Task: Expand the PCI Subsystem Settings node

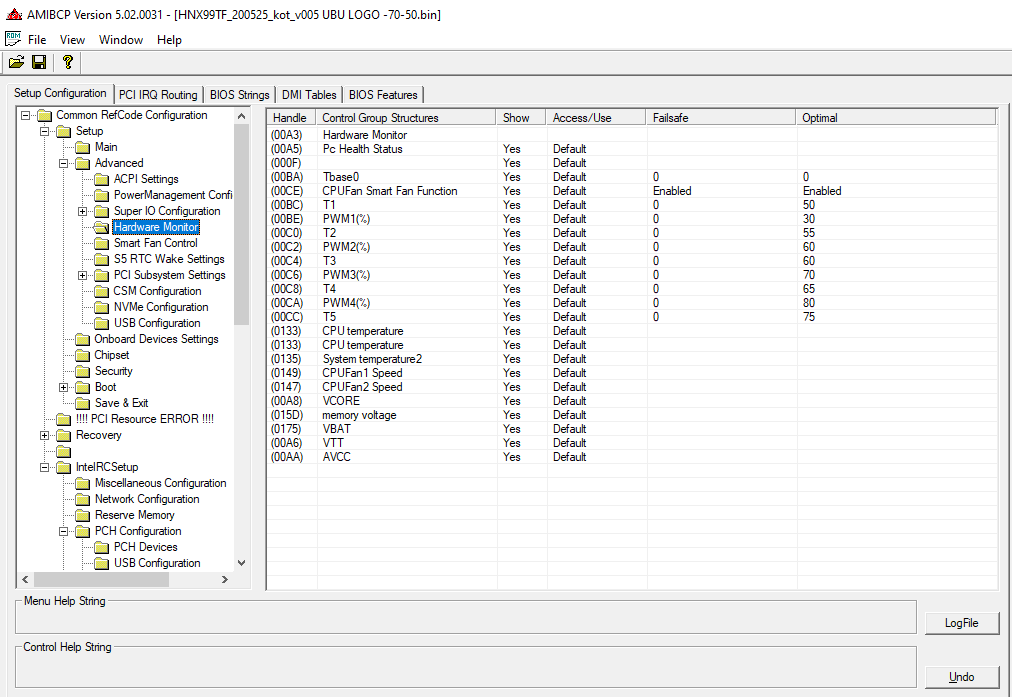Action: click(83, 276)
